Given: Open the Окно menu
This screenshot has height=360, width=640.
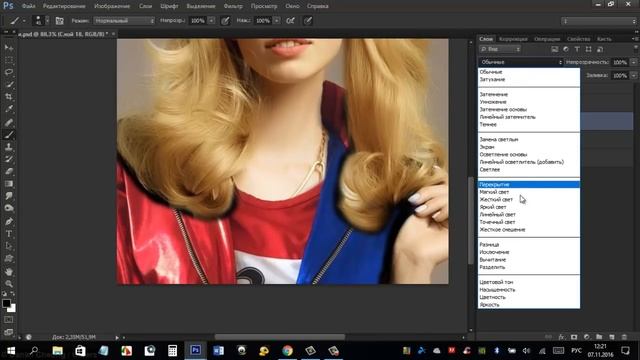Looking at the screenshot, I should pos(292,6).
